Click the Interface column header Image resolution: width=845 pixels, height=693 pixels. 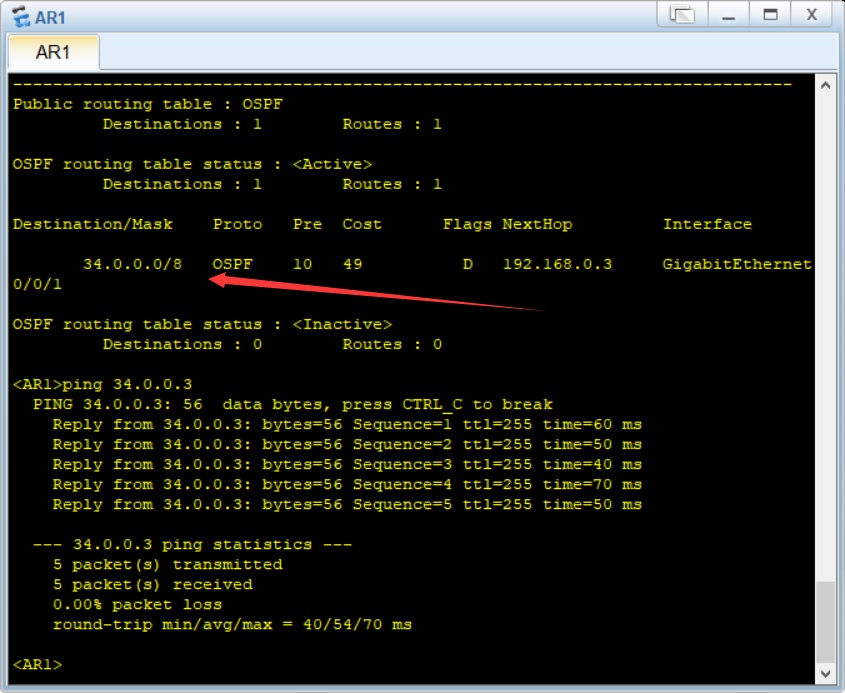click(x=707, y=224)
